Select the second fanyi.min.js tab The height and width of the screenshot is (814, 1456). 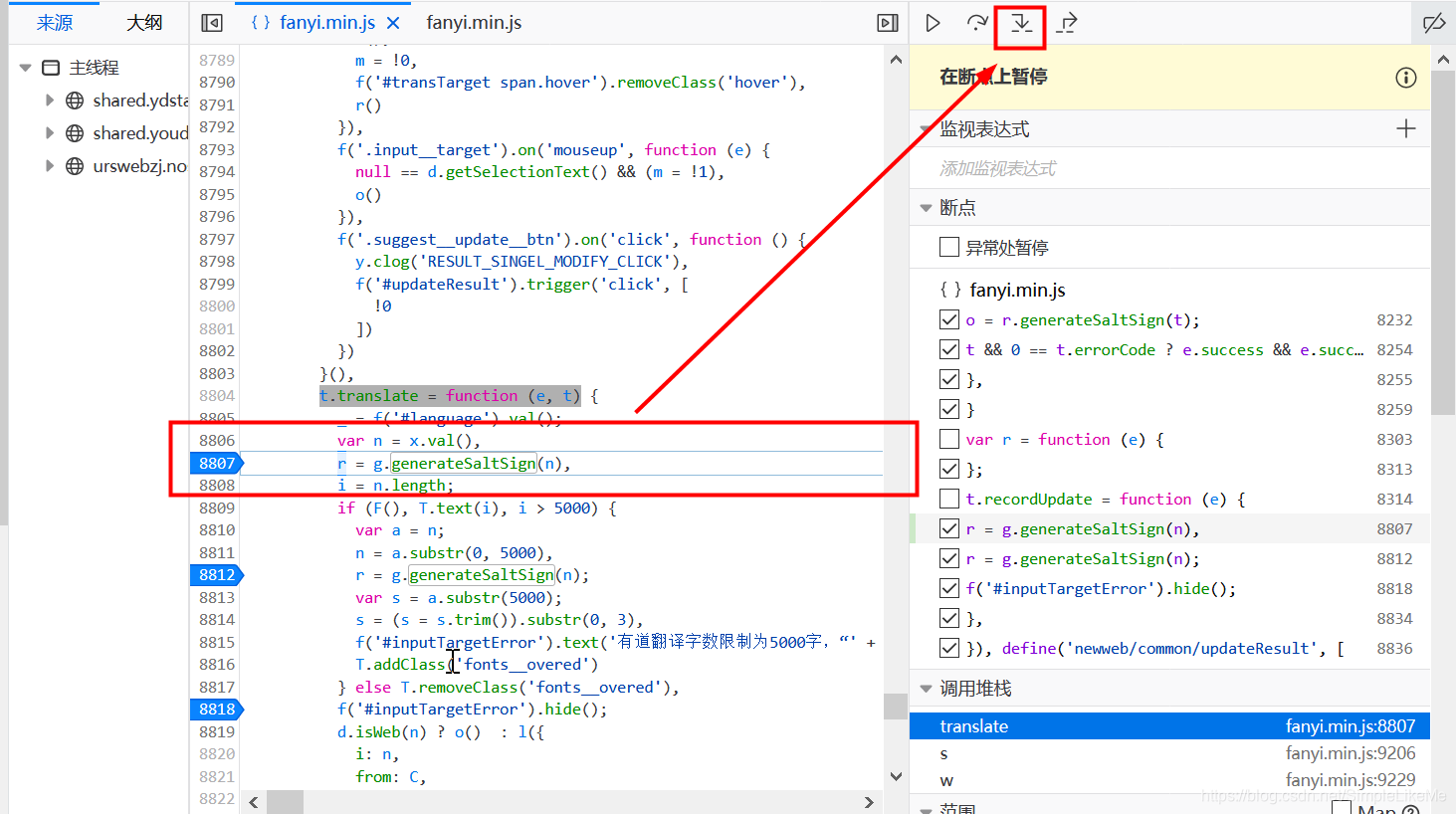click(x=474, y=23)
